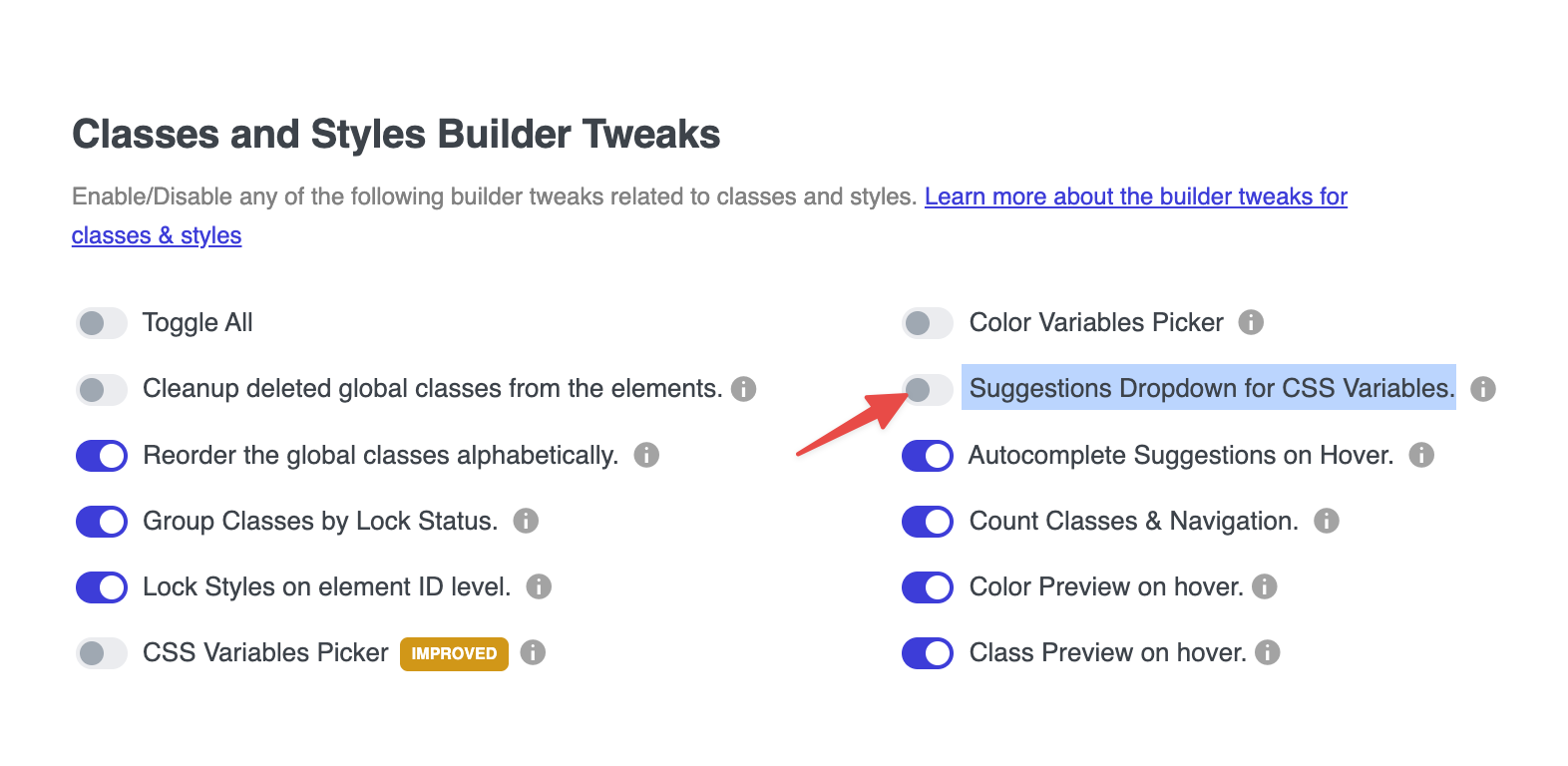Turn off Group Classes by Lock Status
The image size is (1568, 766).
[x=102, y=522]
